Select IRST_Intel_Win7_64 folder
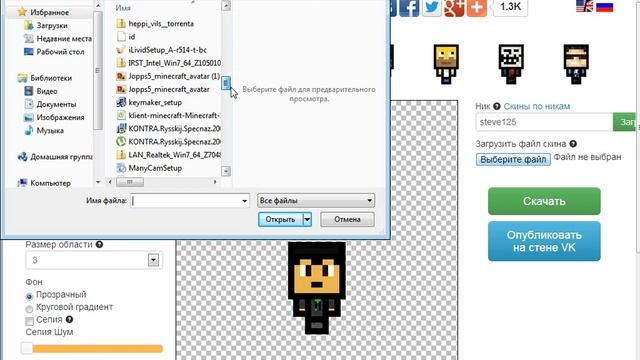The width and height of the screenshot is (640, 360). (x=168, y=63)
